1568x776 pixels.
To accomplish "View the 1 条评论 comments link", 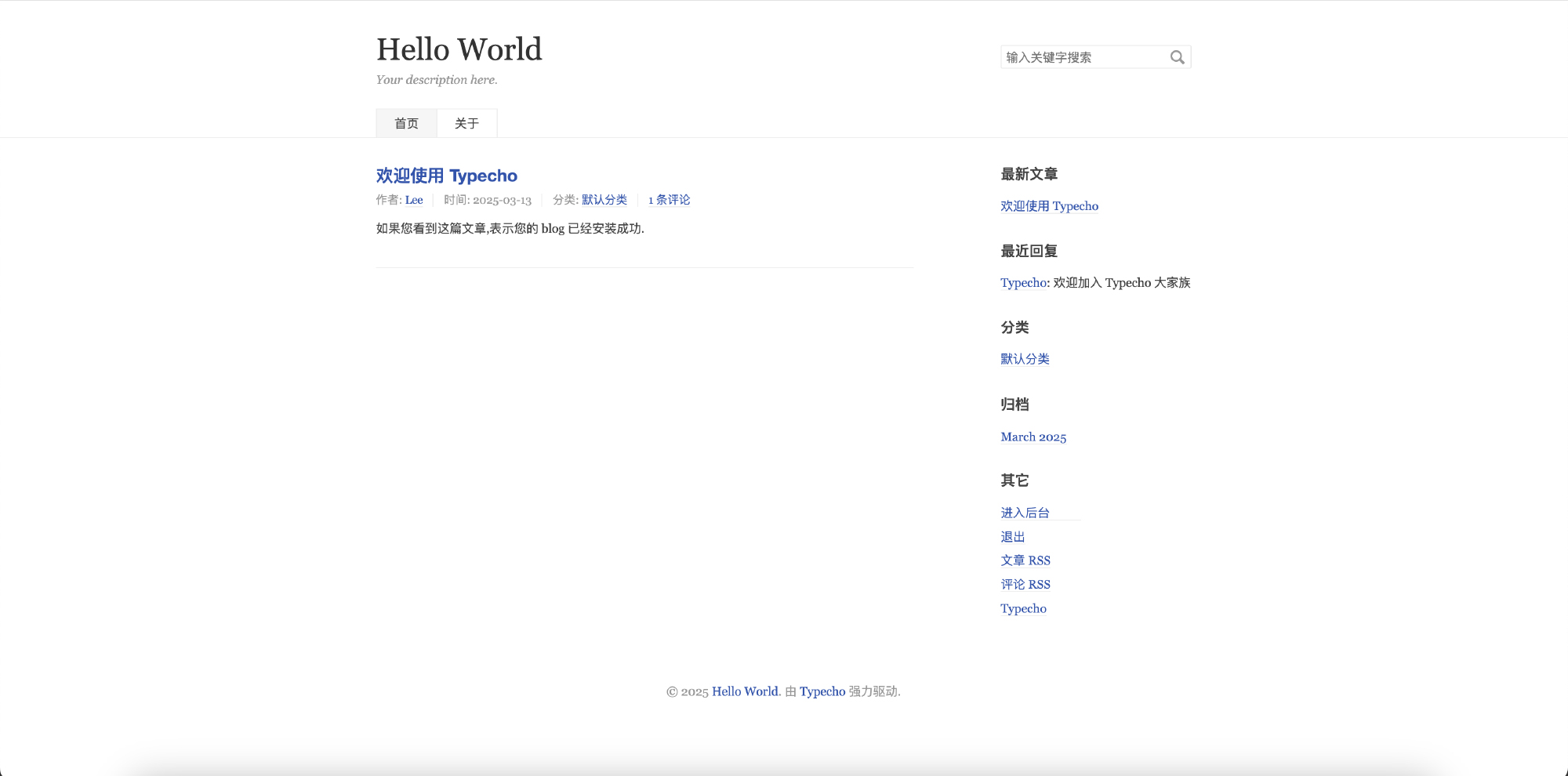I will tap(669, 200).
